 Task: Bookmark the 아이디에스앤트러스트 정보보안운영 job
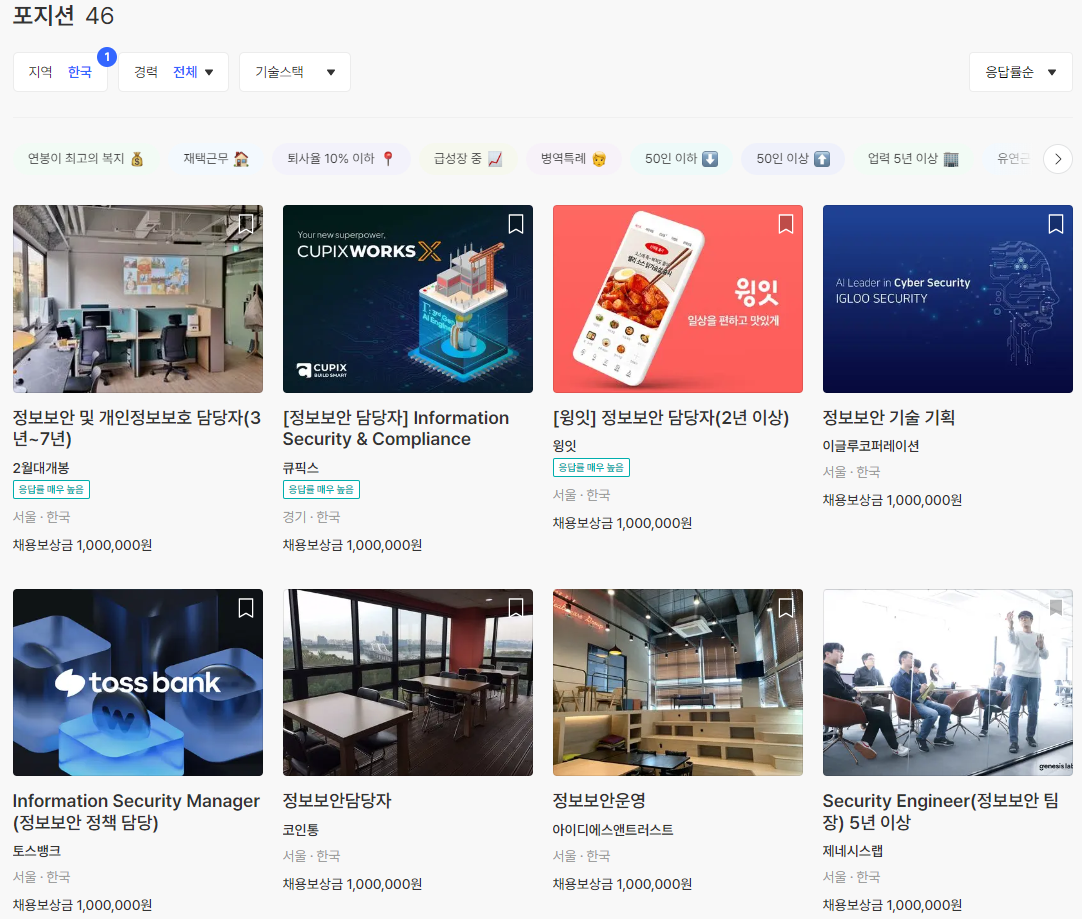[785, 608]
